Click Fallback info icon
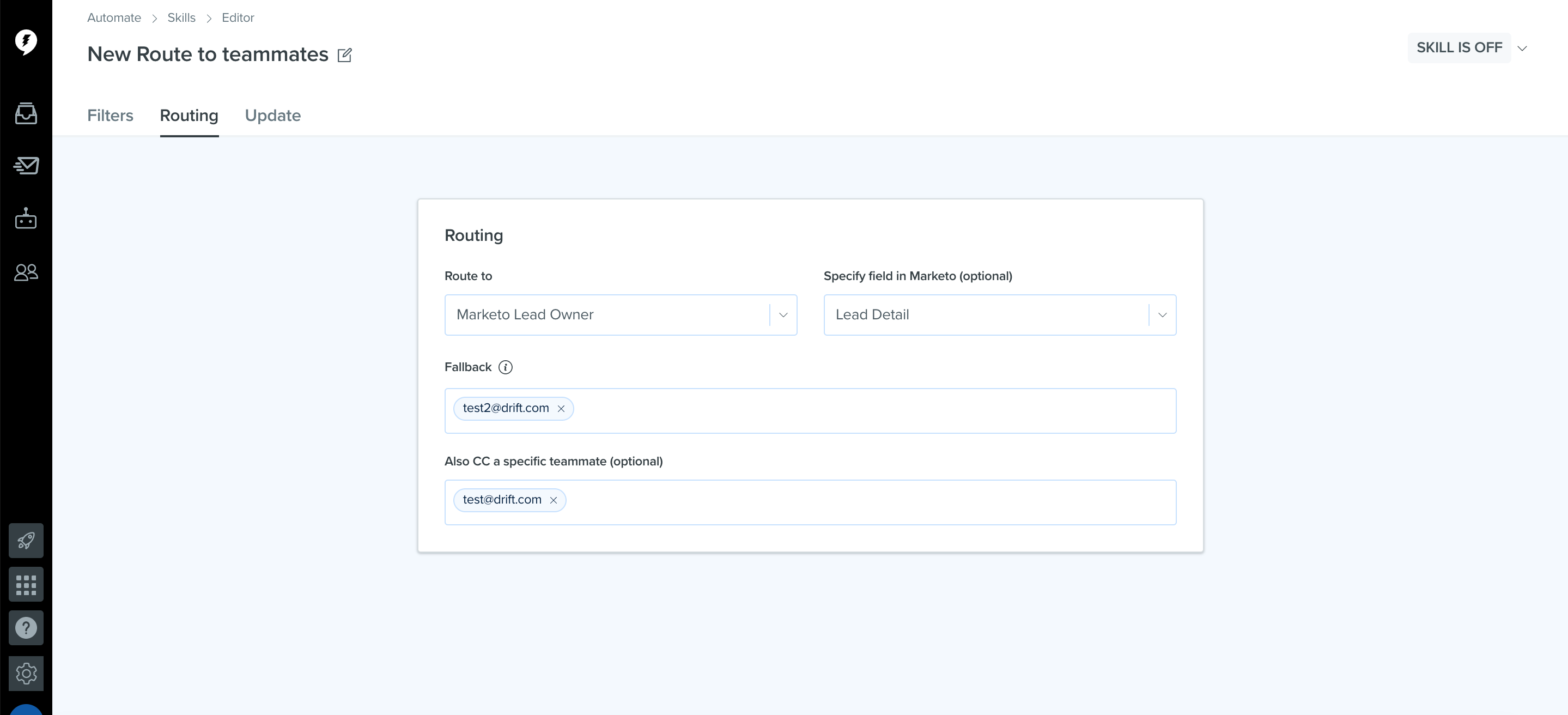 click(x=505, y=367)
